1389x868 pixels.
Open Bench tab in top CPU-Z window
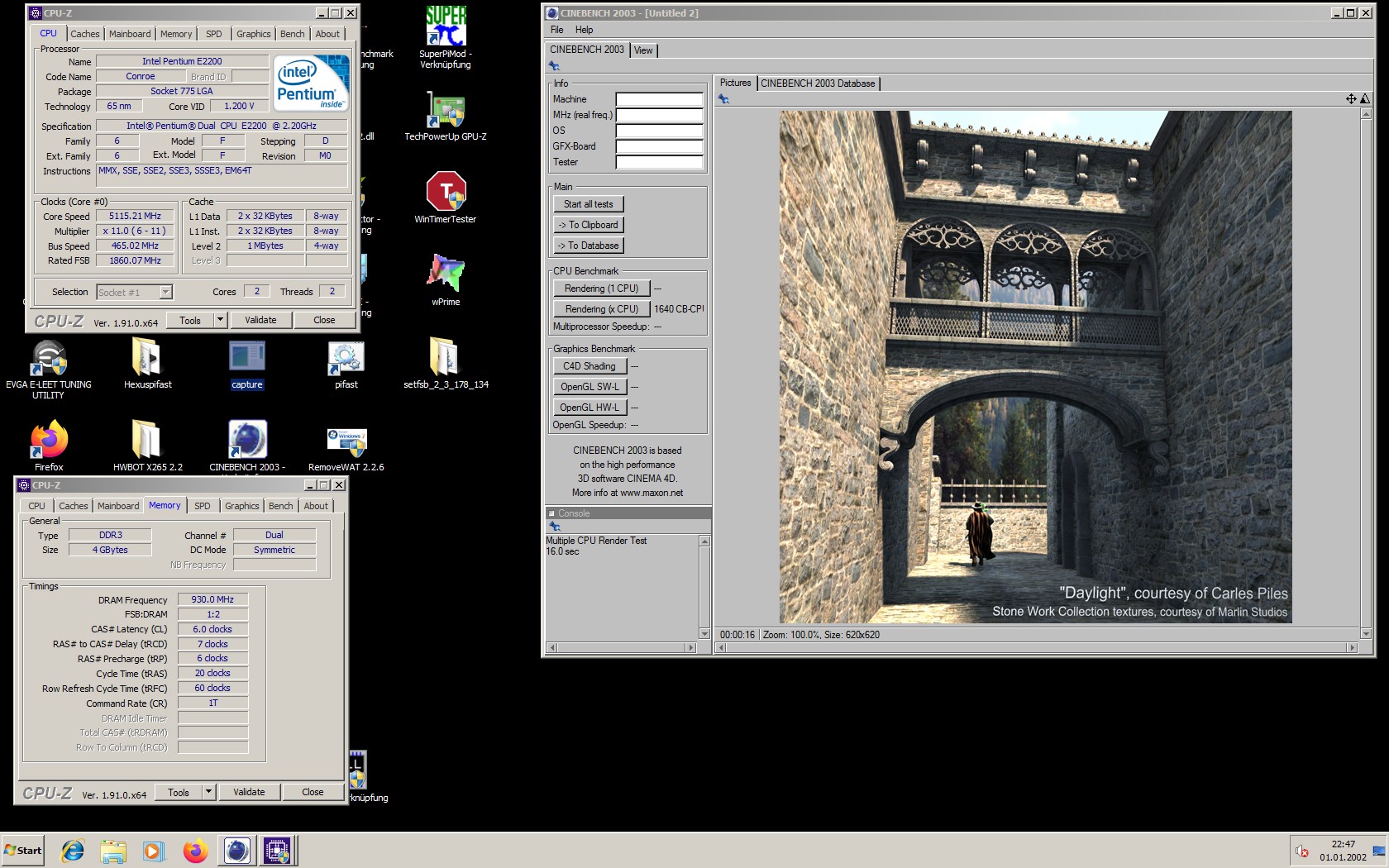(x=292, y=34)
